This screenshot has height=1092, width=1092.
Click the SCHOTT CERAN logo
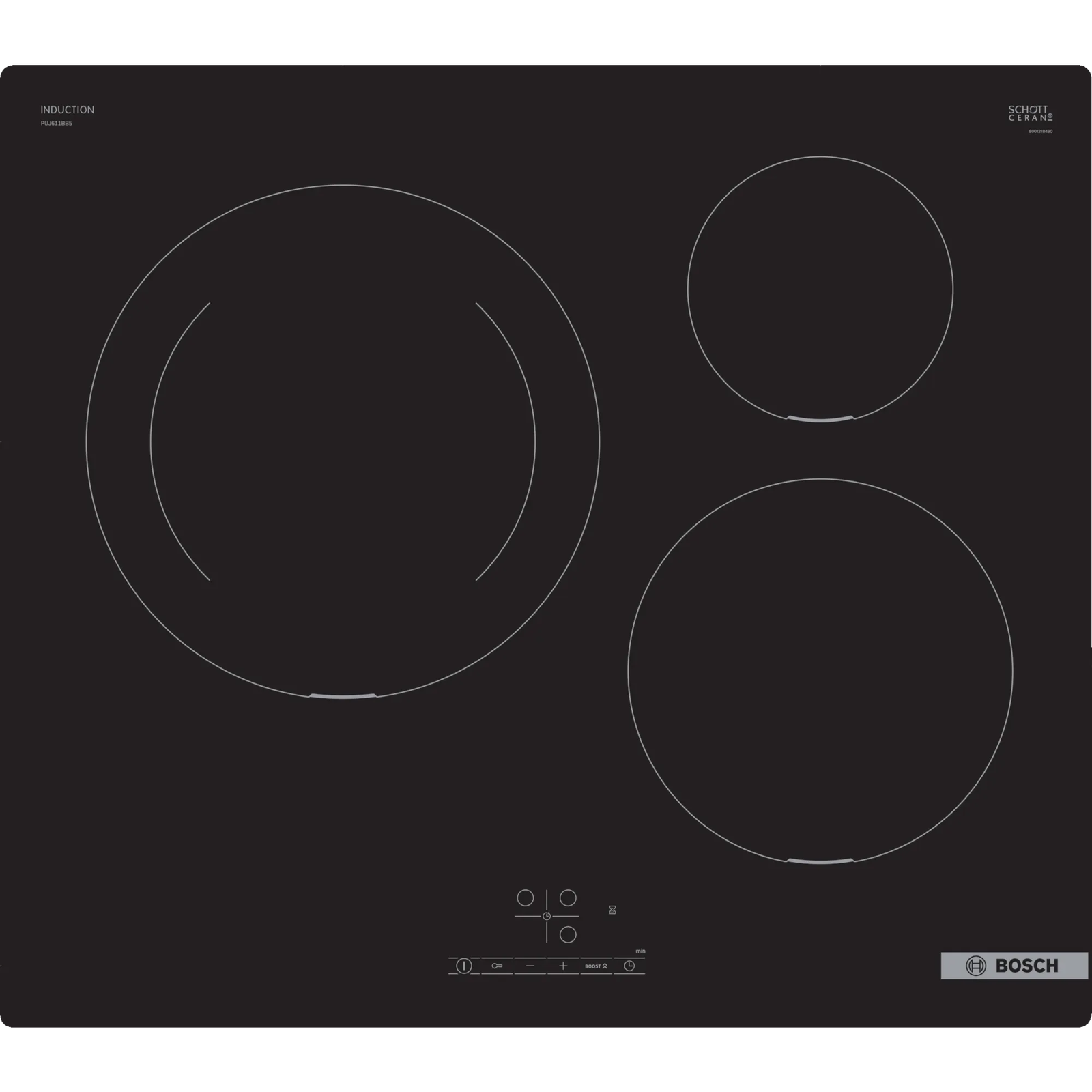(1030, 113)
